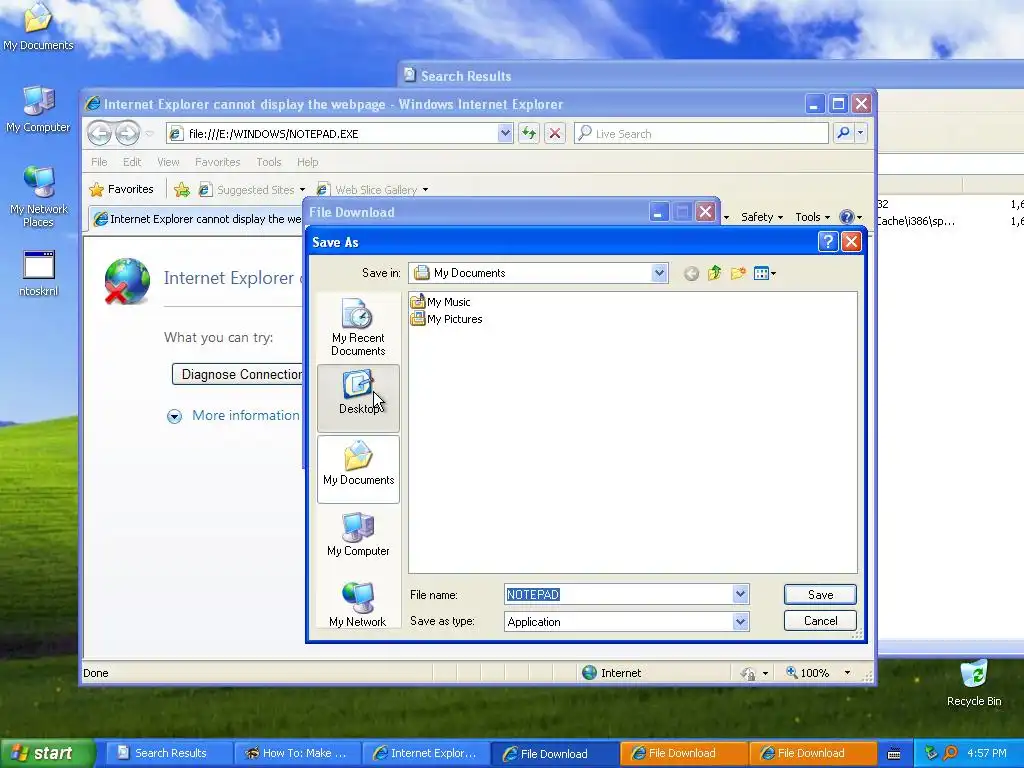Select the My Pictures folder
The width and height of the screenshot is (1024, 768).
pos(447,319)
